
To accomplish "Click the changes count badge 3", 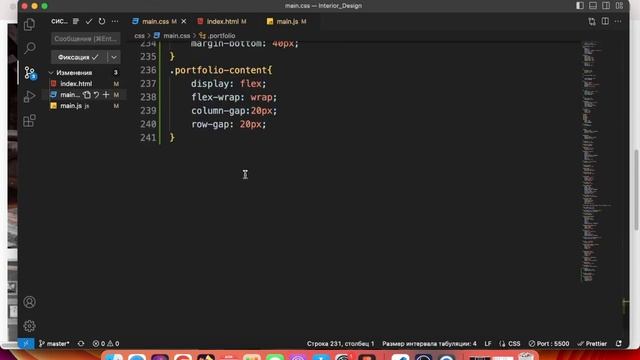I will [x=116, y=73].
